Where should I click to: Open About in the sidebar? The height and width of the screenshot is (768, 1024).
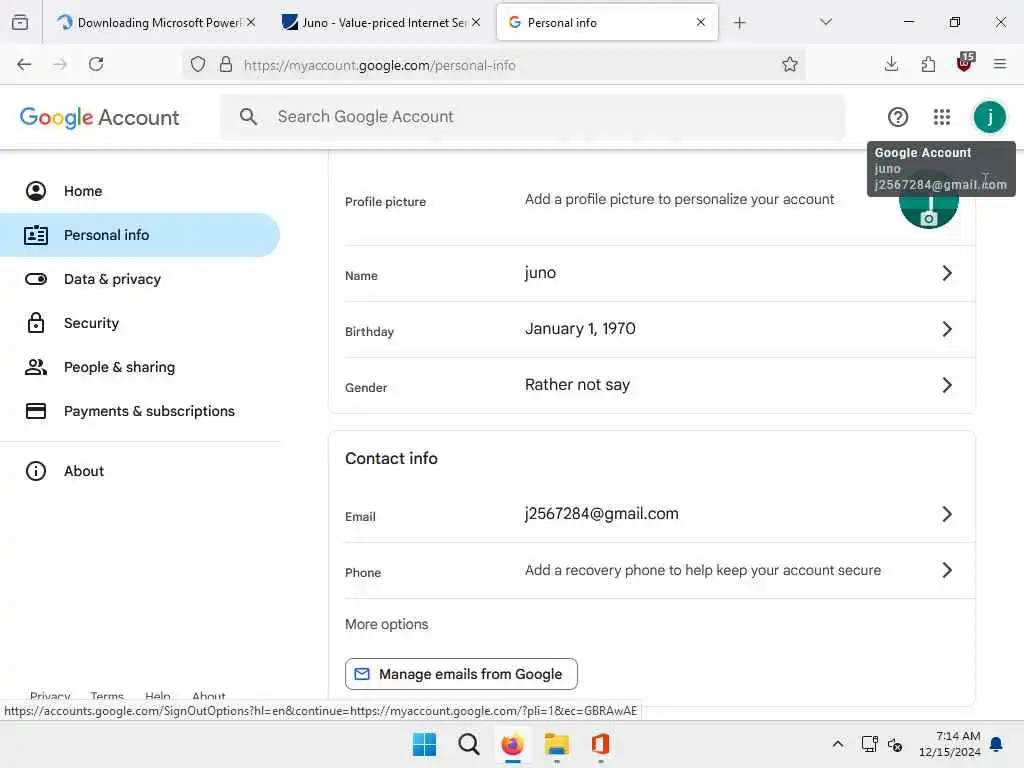140,471
